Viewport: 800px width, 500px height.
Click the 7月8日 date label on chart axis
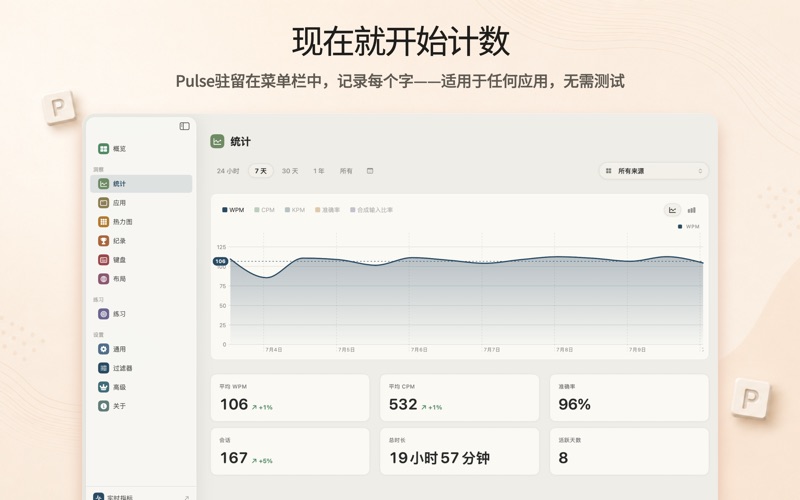point(565,349)
